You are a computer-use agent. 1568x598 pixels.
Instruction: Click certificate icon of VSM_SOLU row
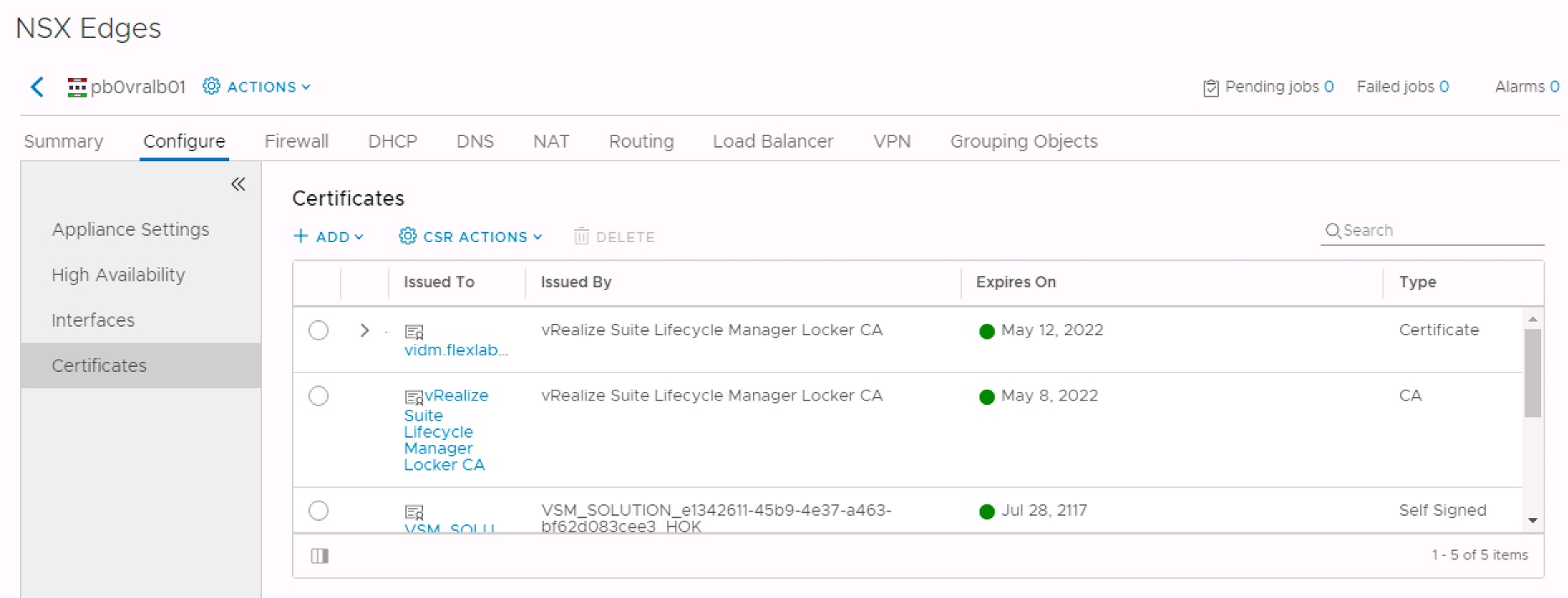414,512
